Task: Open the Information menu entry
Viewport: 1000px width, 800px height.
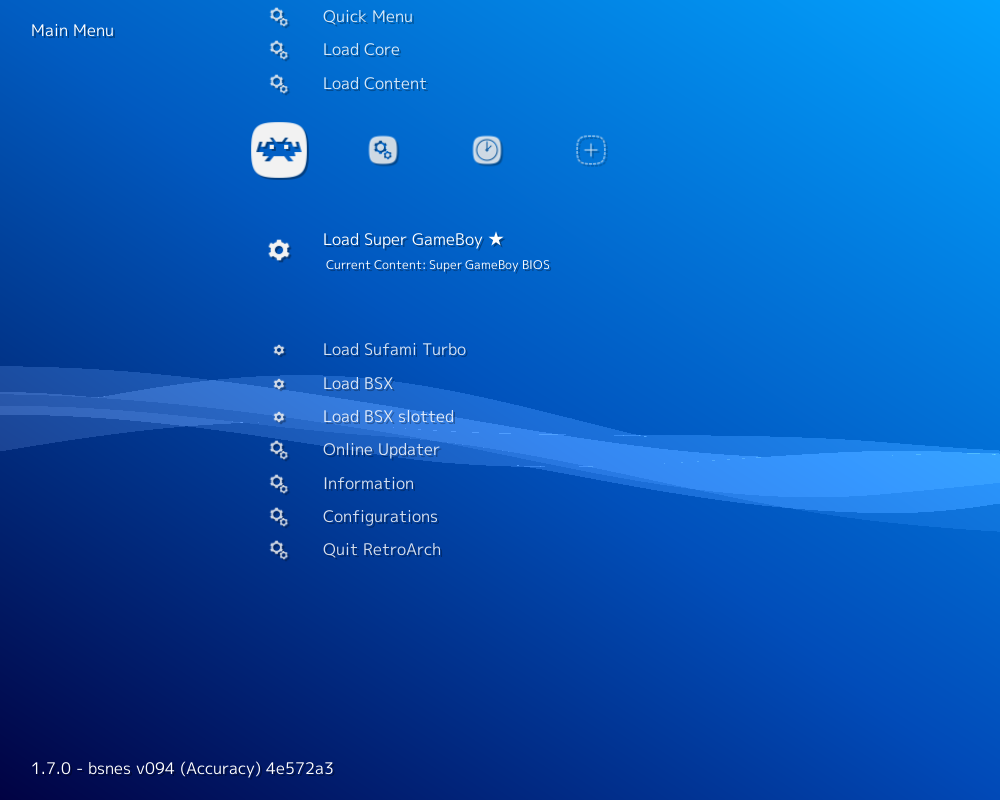Action: pyautogui.click(x=368, y=484)
